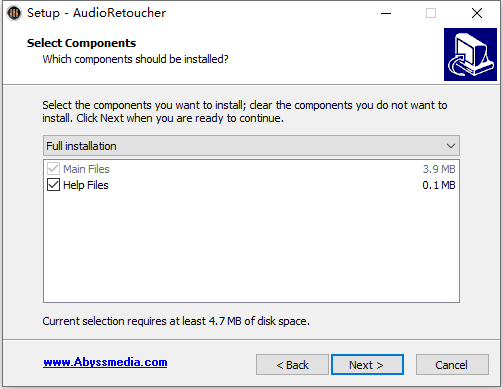This screenshot has height=389, width=503.
Task: Select the Help Files label text
Action: tap(86, 185)
